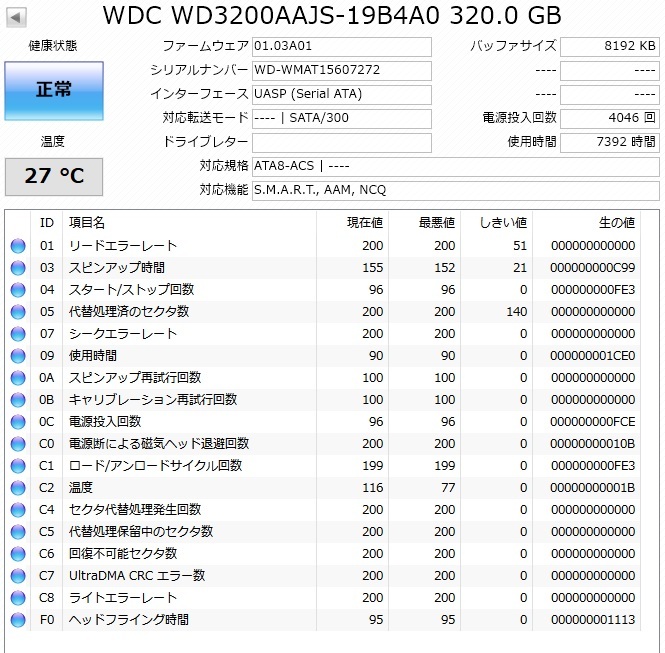Click raw value 00000000001B

coord(592,488)
